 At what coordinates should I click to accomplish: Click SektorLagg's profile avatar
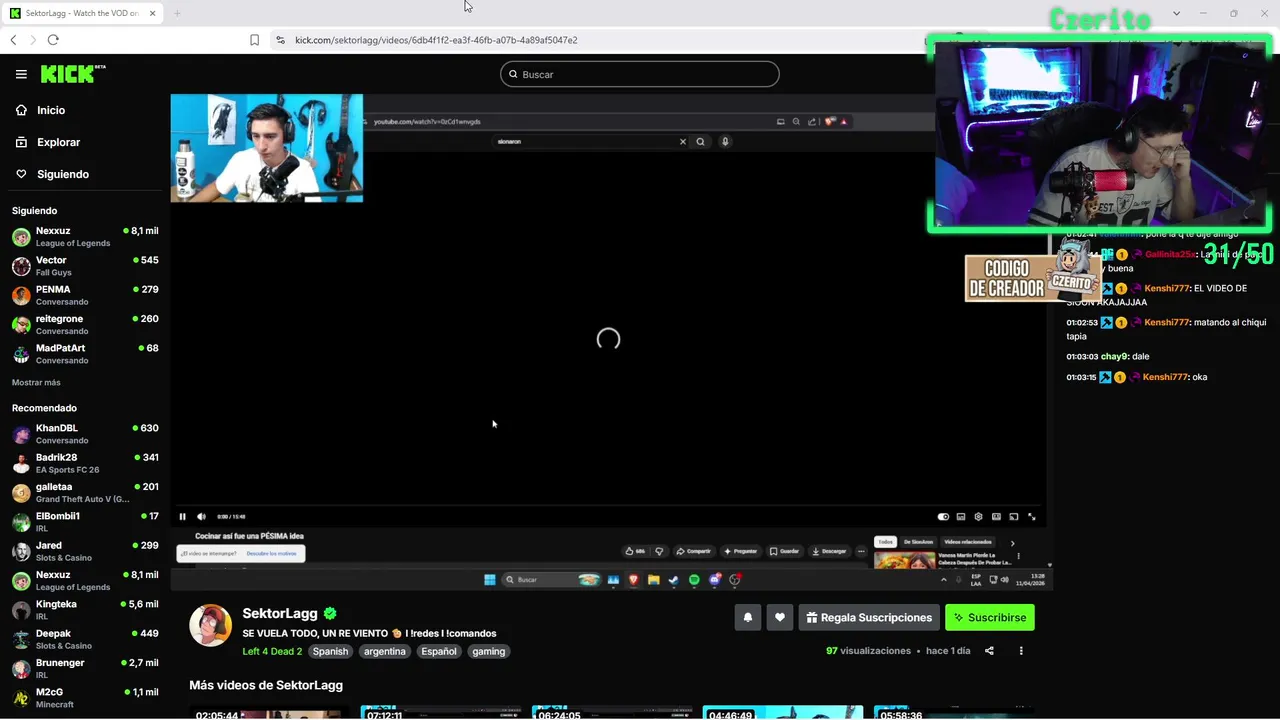pyautogui.click(x=210, y=625)
